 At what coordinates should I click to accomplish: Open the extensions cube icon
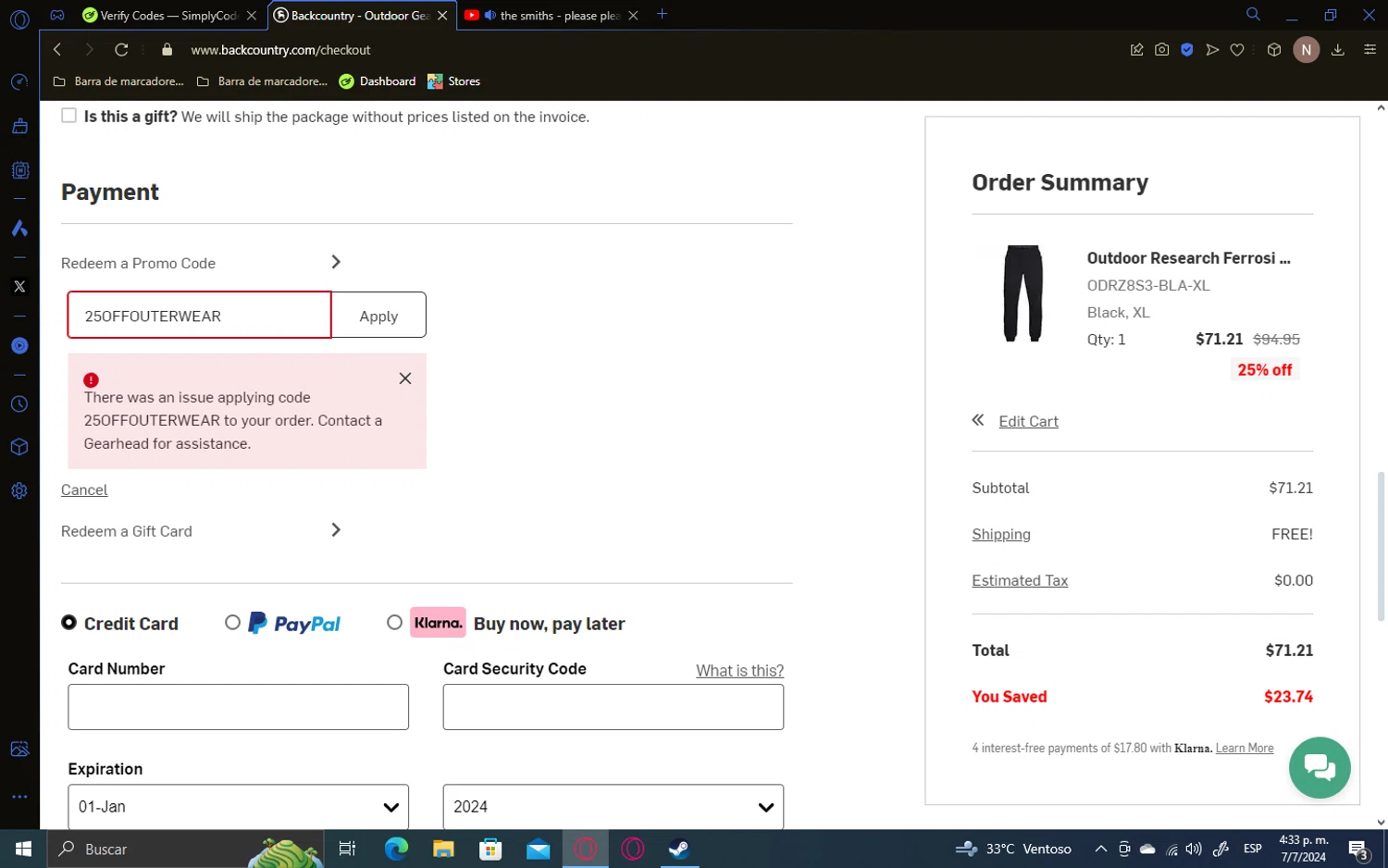pyautogui.click(x=1274, y=50)
